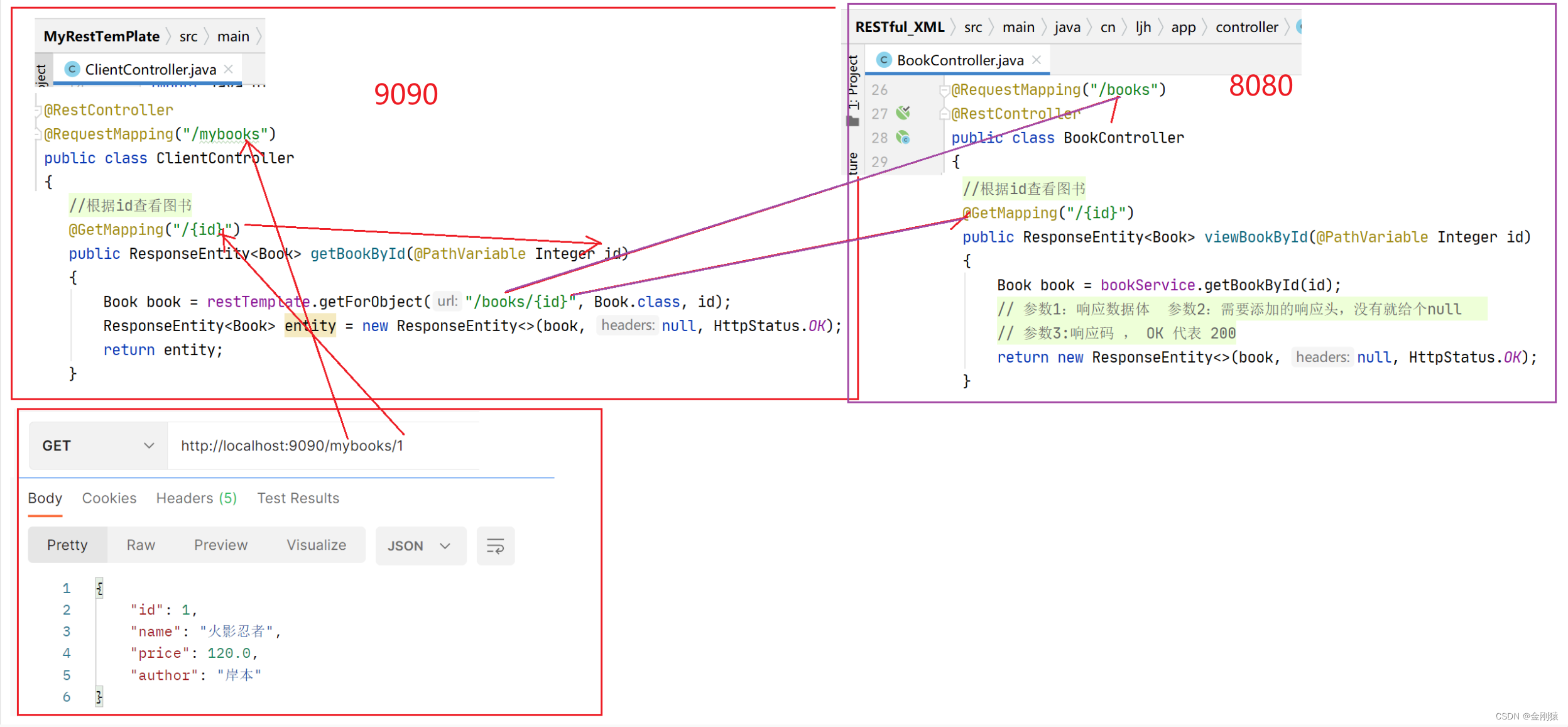Click HttpStatus.OK in ClientController
Image resolution: width=1568 pixels, height=727 pixels.
pyautogui.click(x=770, y=326)
